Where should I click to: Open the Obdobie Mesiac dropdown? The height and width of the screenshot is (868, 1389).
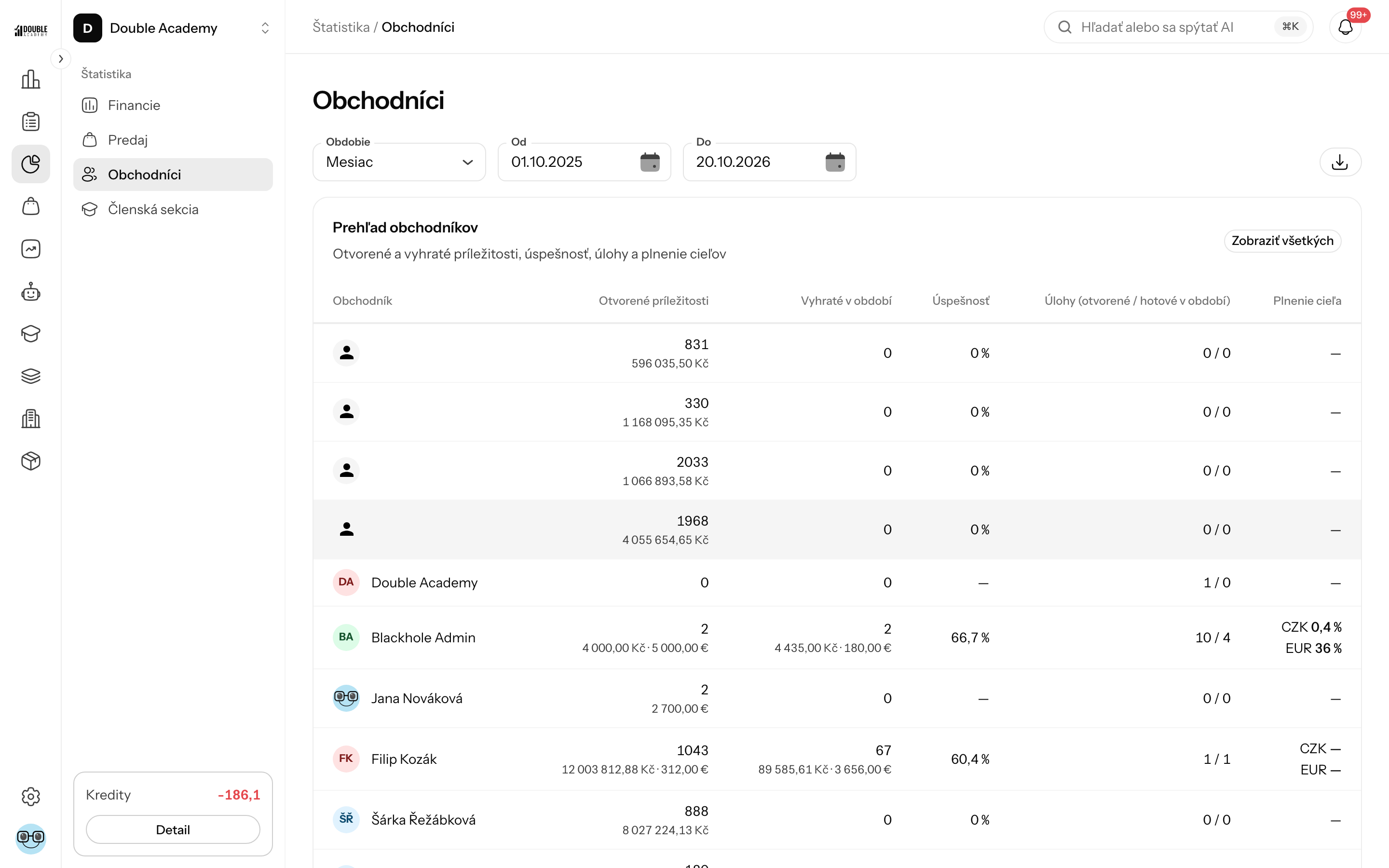click(399, 162)
